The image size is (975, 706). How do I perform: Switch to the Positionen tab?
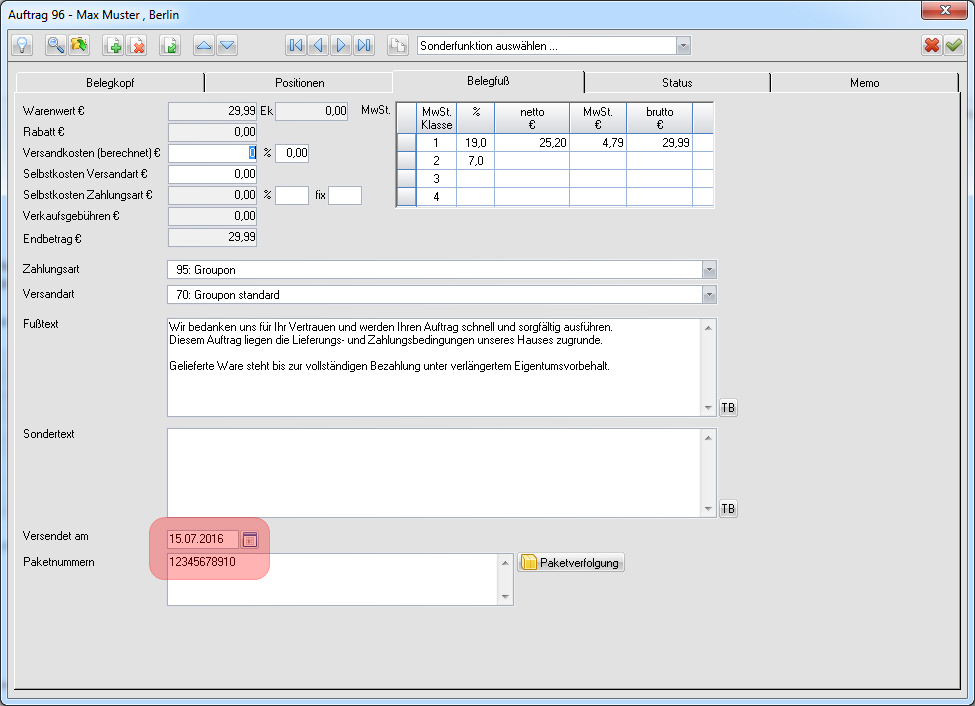(x=300, y=83)
